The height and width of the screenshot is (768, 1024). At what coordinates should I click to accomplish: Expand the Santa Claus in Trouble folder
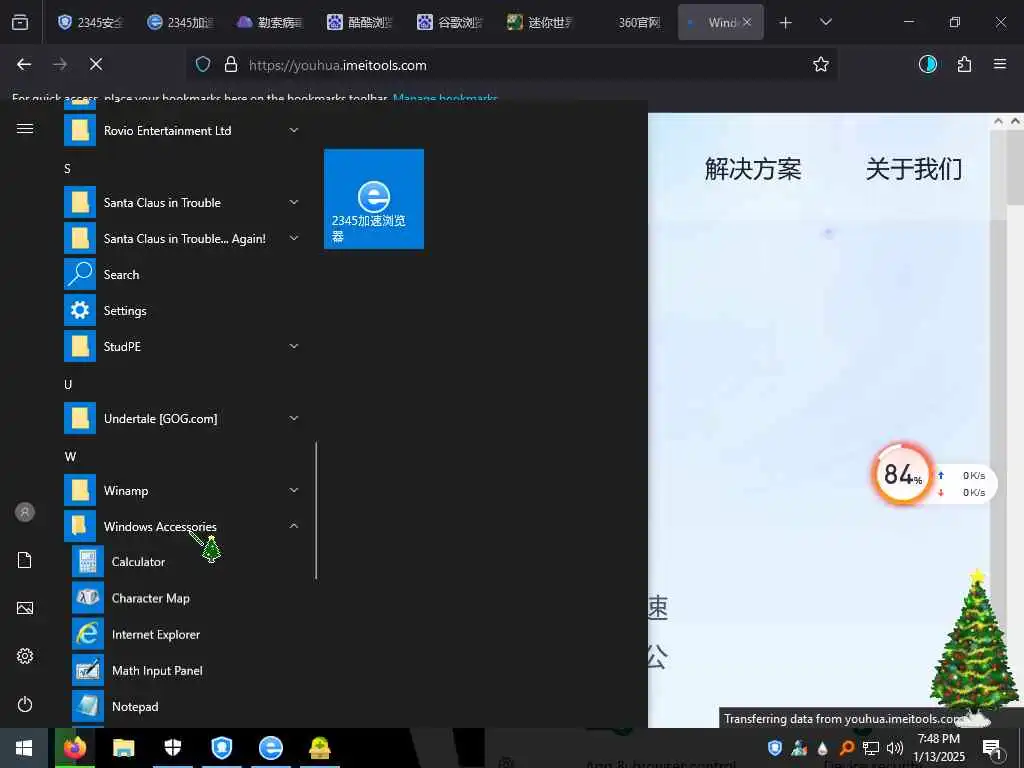186,202
